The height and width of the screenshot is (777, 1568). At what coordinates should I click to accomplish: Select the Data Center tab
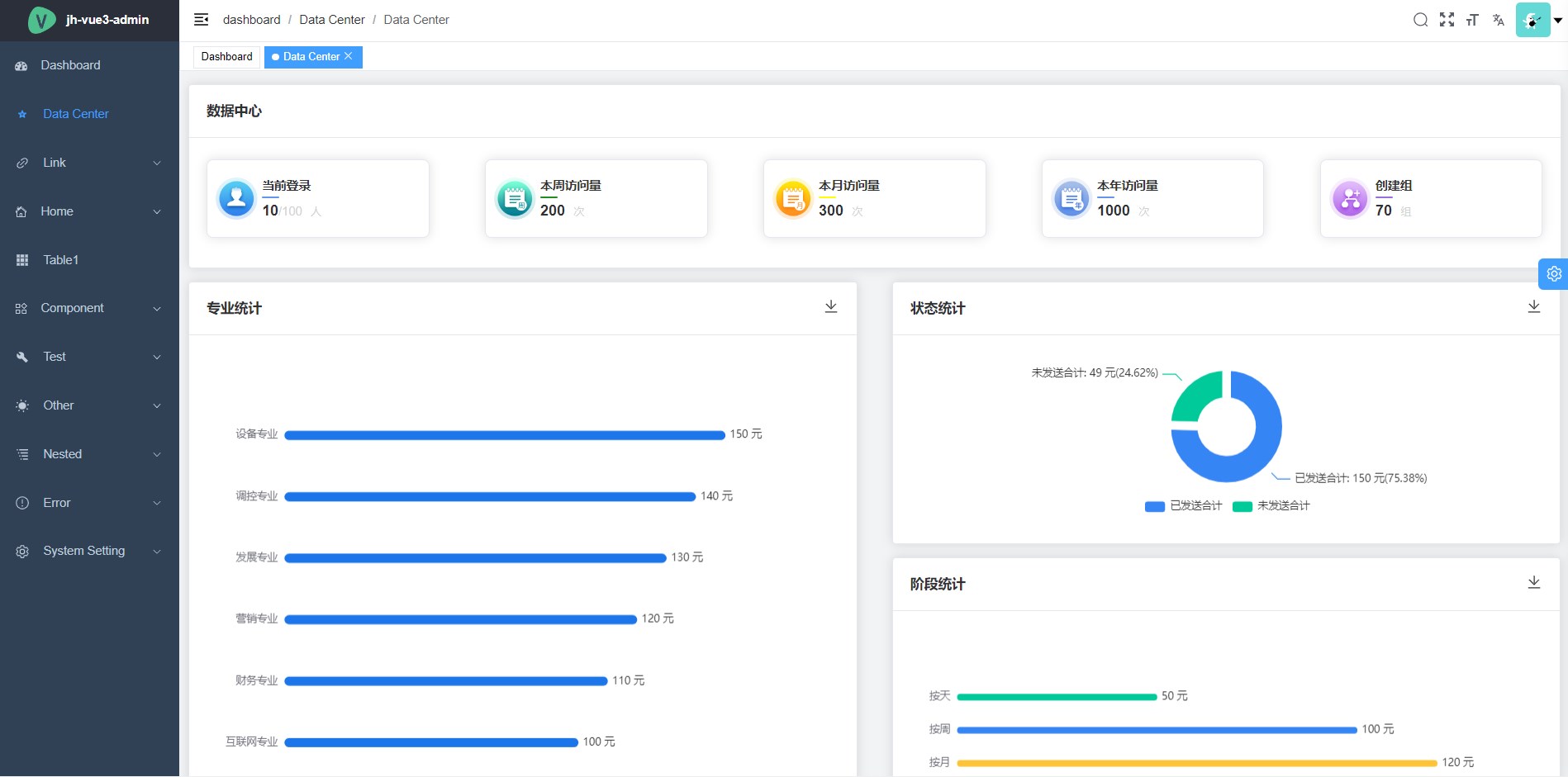tap(313, 56)
